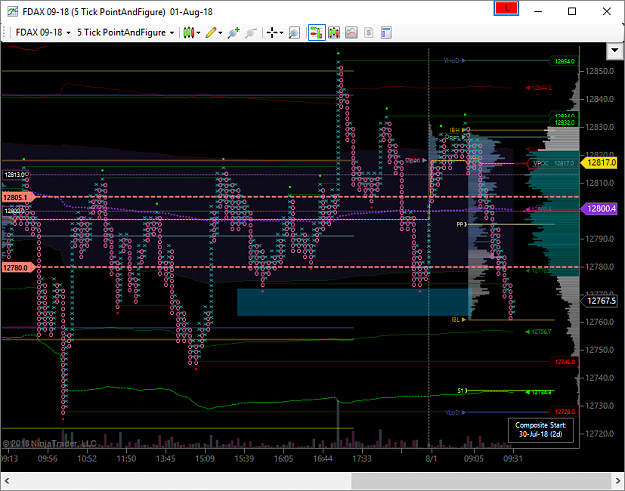The width and height of the screenshot is (625, 491).
Task: Click the salmon 12780.0 line label
Action: pyautogui.click(x=17, y=267)
